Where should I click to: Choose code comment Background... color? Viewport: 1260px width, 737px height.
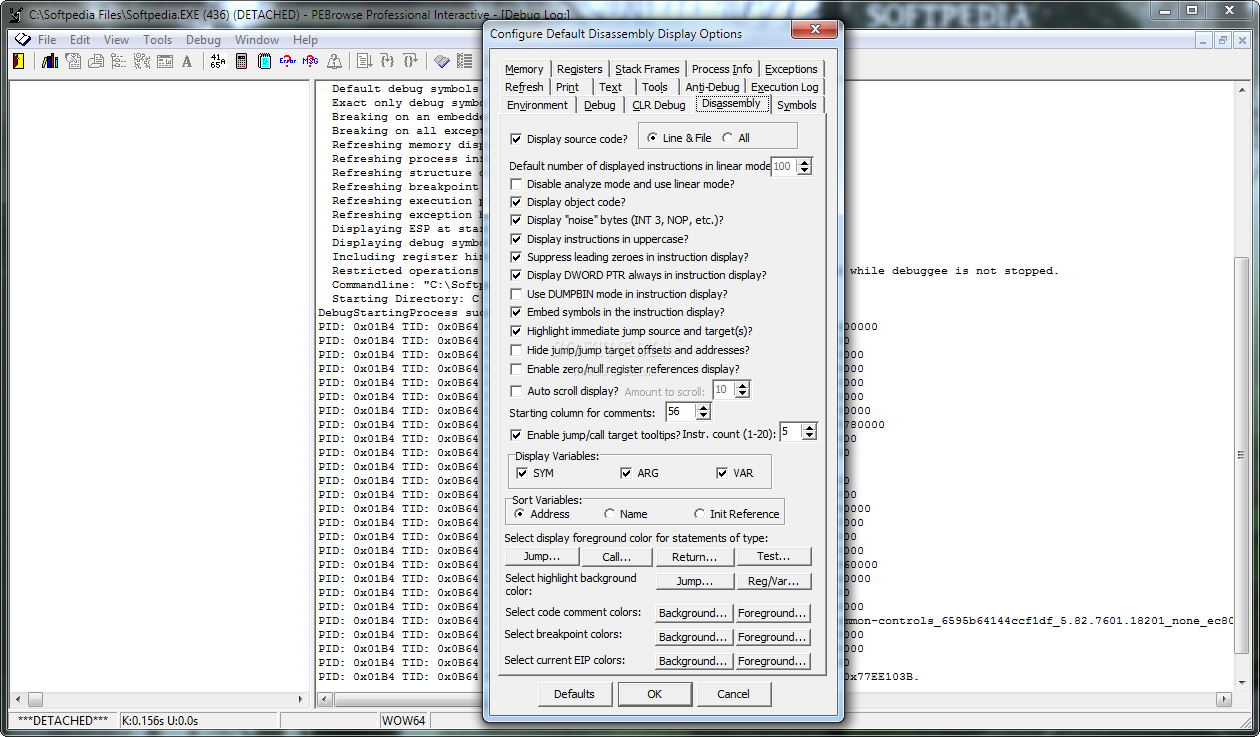(x=694, y=613)
